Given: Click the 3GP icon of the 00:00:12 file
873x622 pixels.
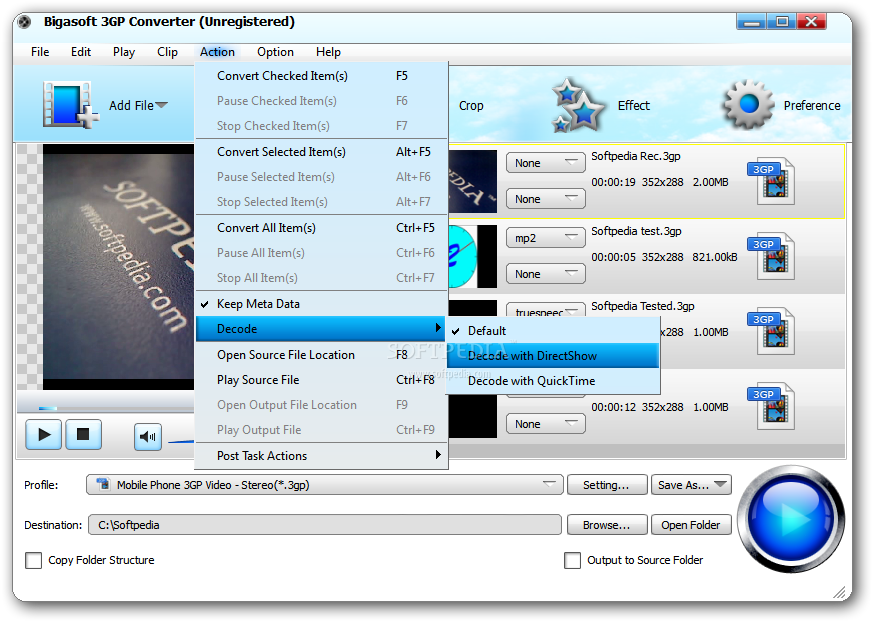Looking at the screenshot, I should coord(771,406).
